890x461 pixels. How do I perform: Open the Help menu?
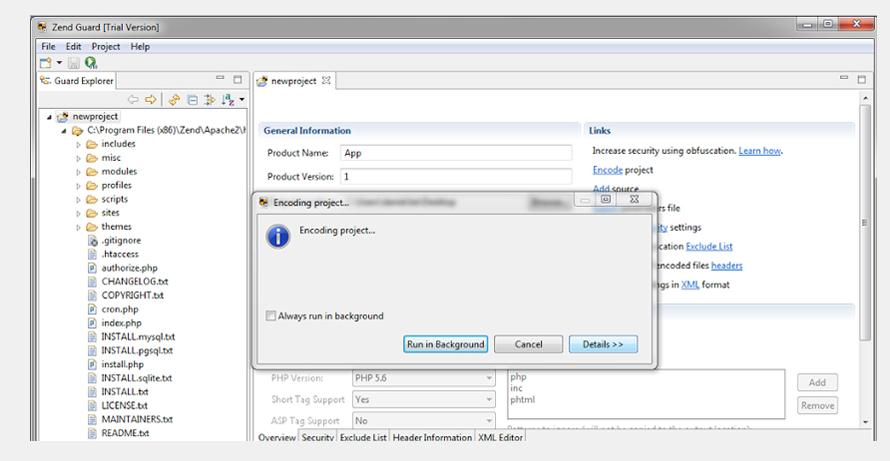140,47
